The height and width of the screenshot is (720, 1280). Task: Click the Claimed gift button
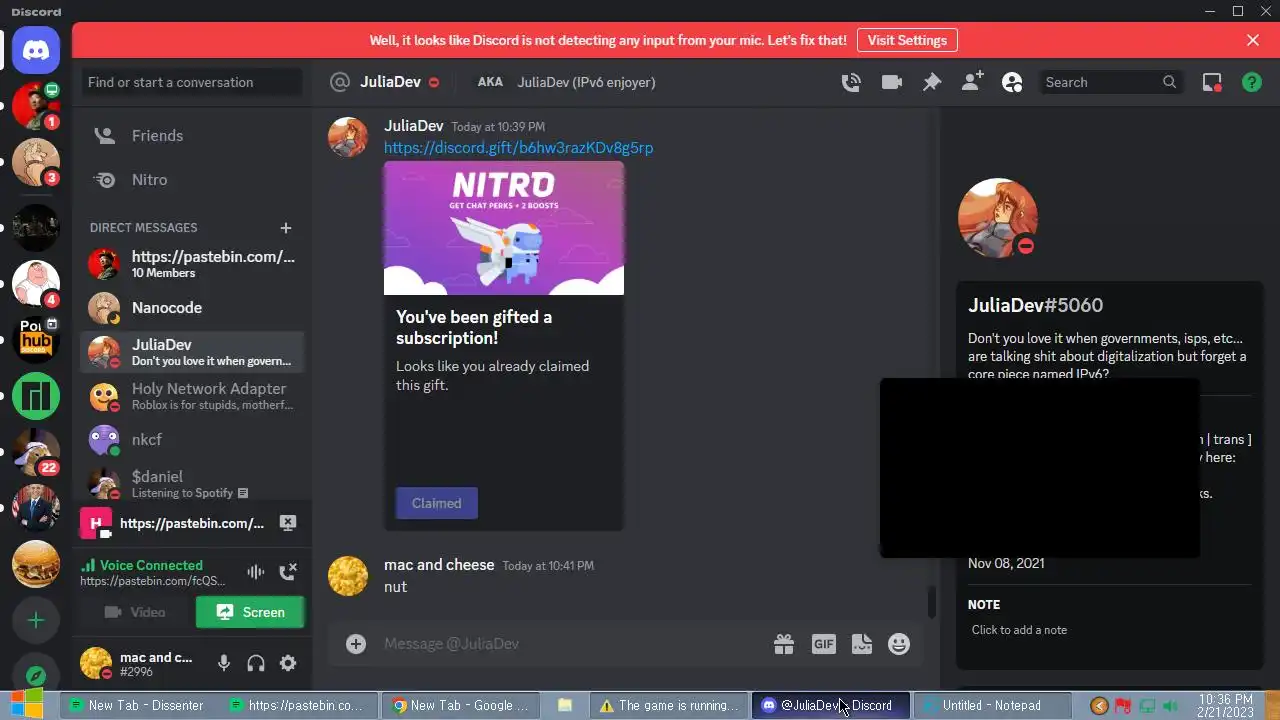437,503
